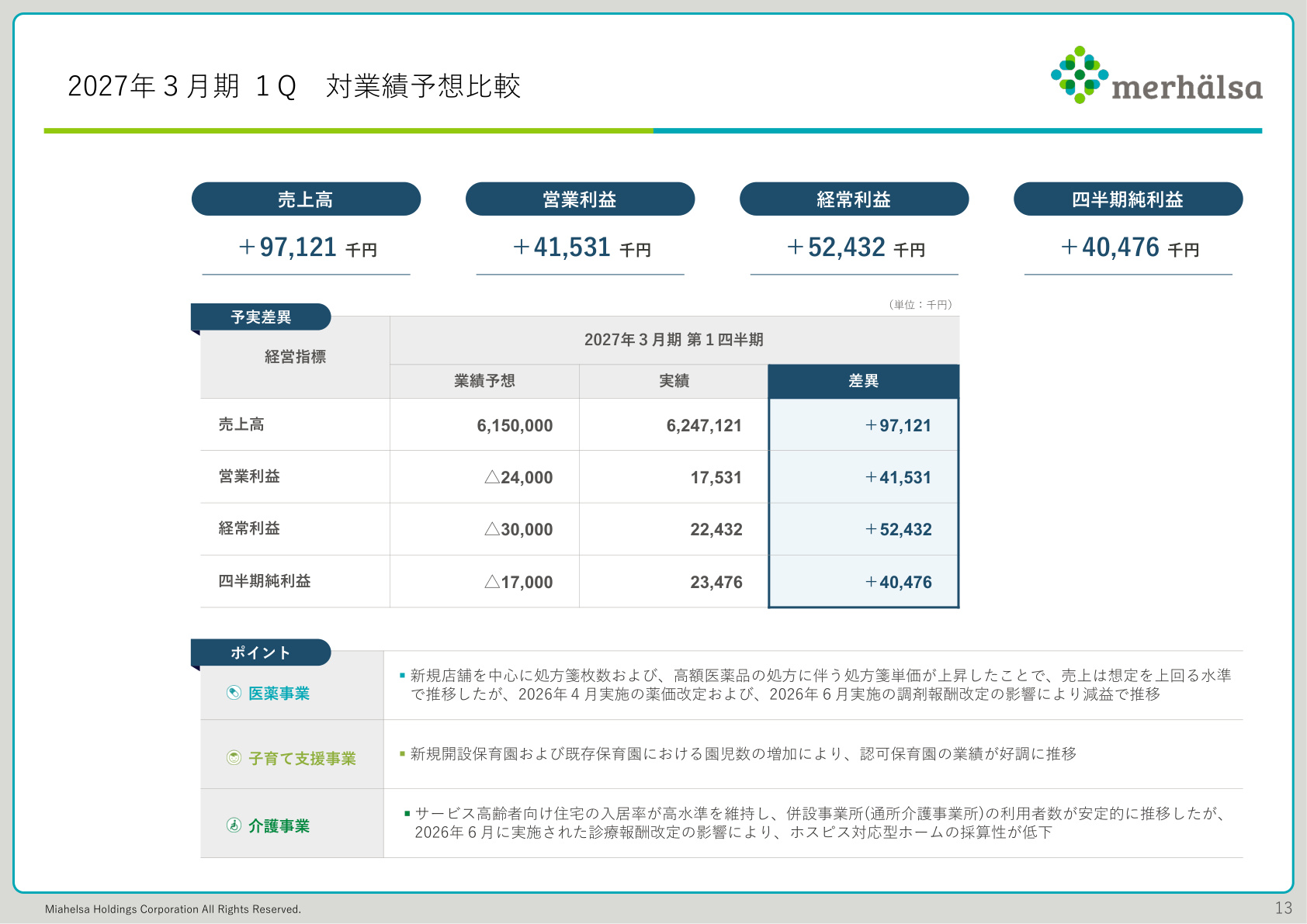Image resolution: width=1307 pixels, height=924 pixels.
Task: Click the 四半期純利益 row label in table
Action: tap(265, 581)
